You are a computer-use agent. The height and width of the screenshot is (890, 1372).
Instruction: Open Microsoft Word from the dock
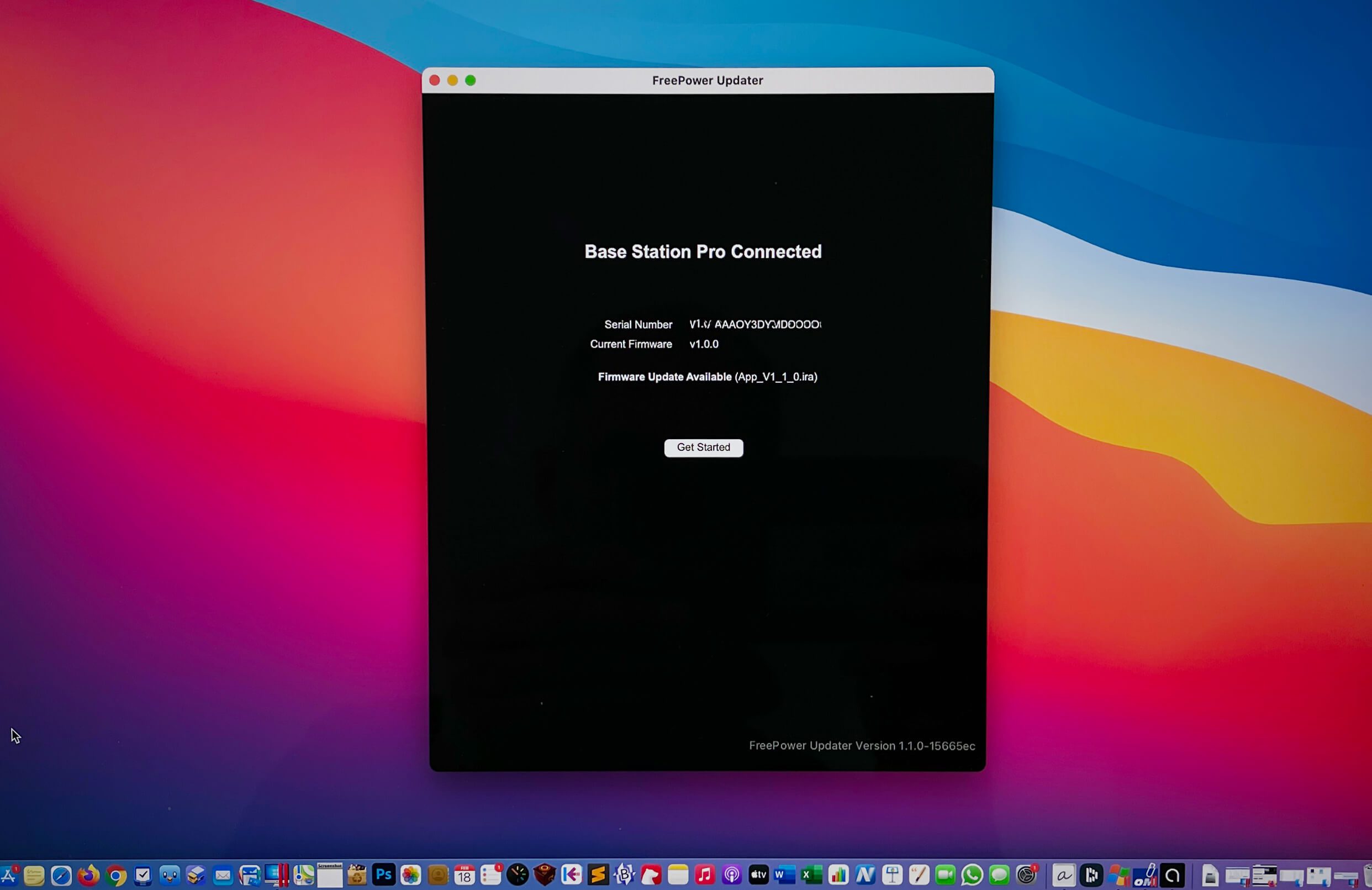coord(784,875)
